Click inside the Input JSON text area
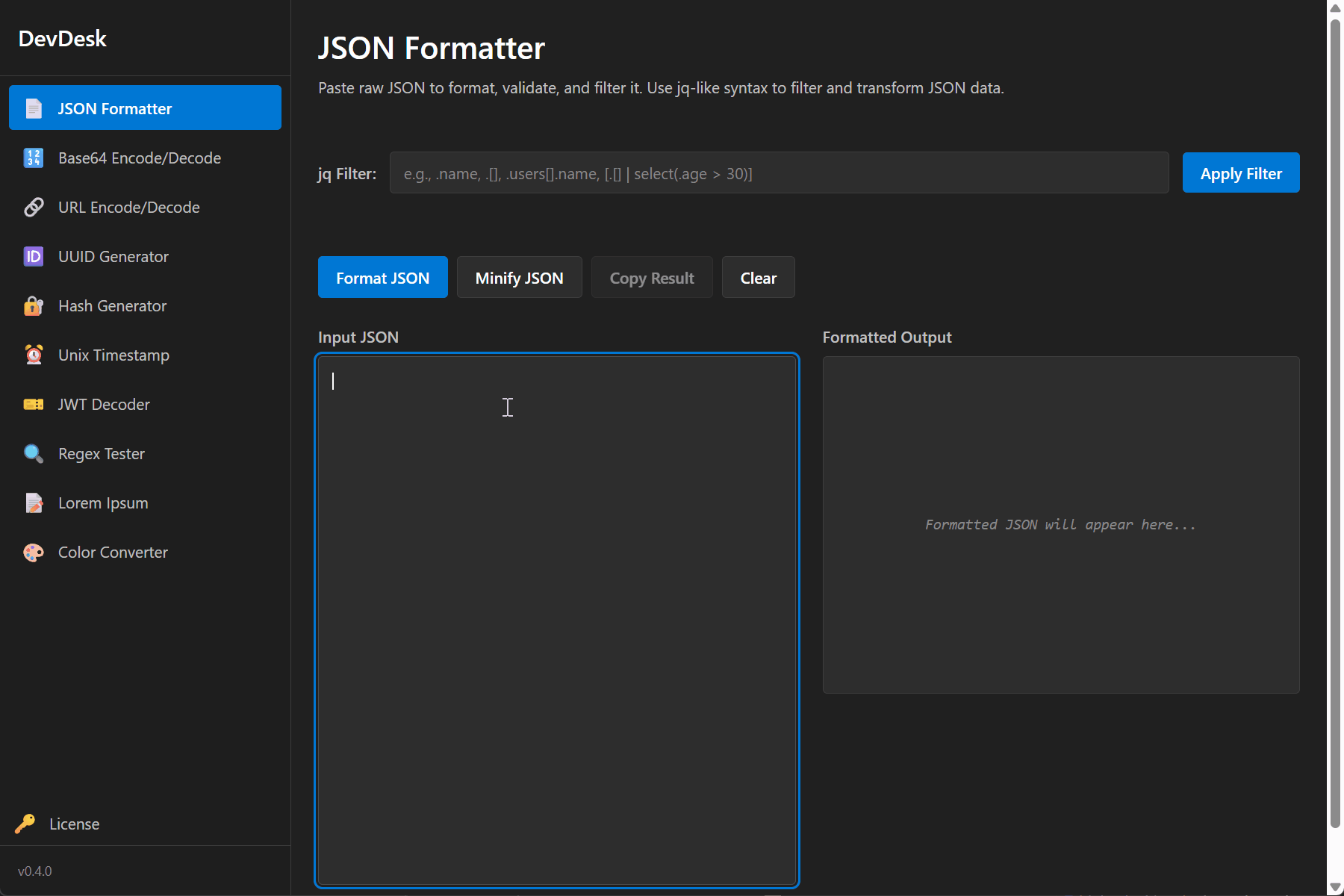 pyautogui.click(x=556, y=620)
